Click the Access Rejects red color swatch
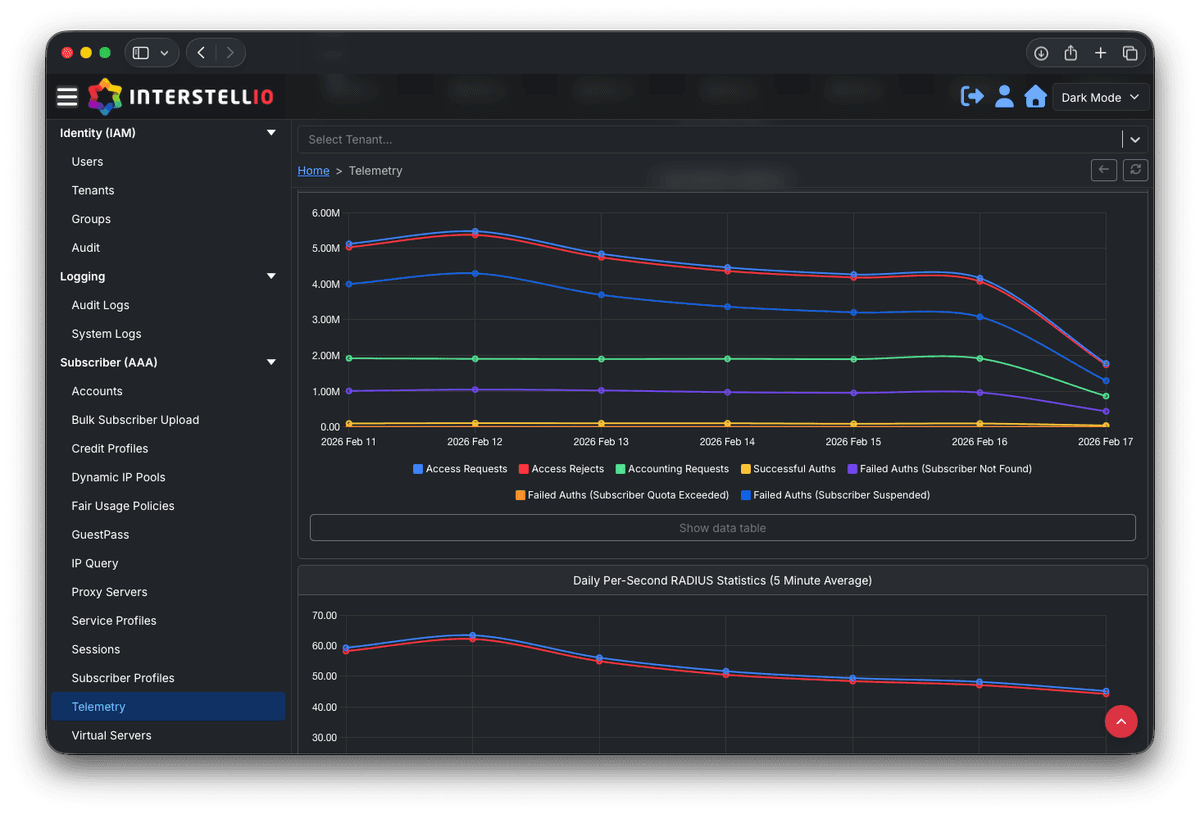 (521, 468)
